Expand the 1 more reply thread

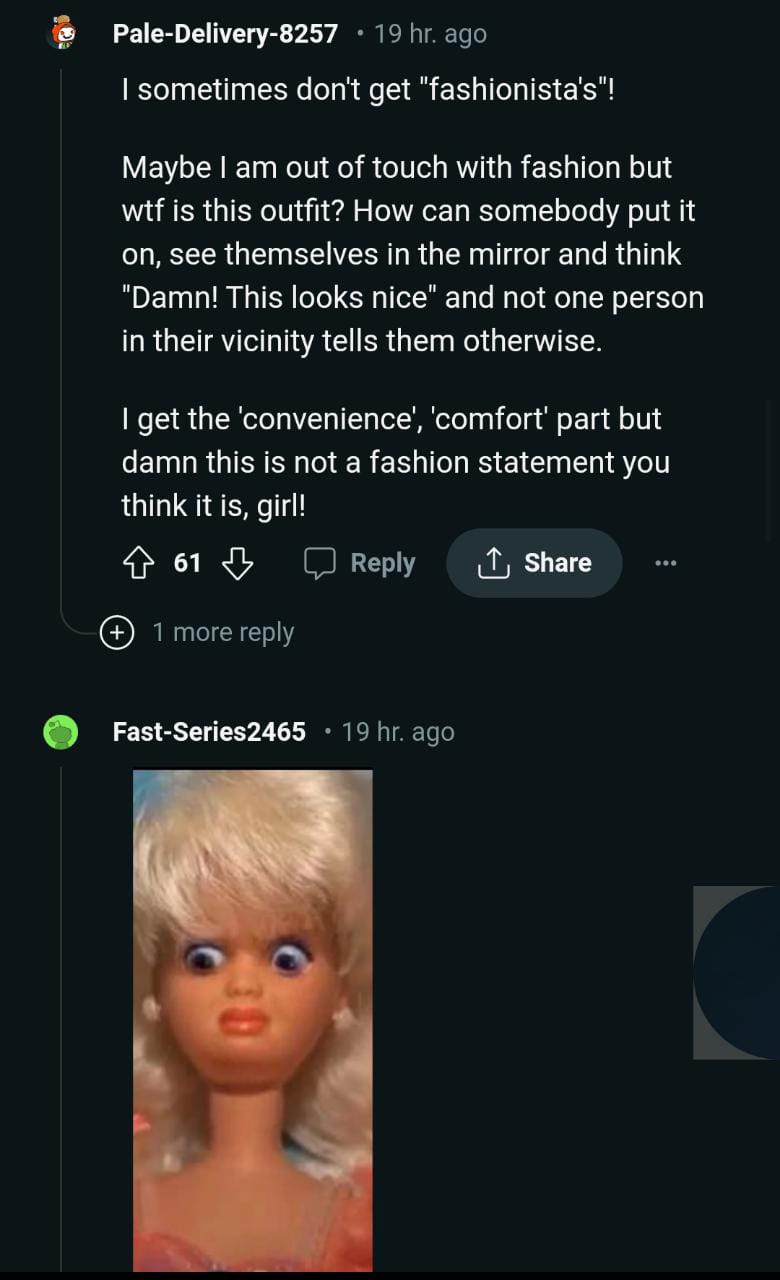pos(223,633)
